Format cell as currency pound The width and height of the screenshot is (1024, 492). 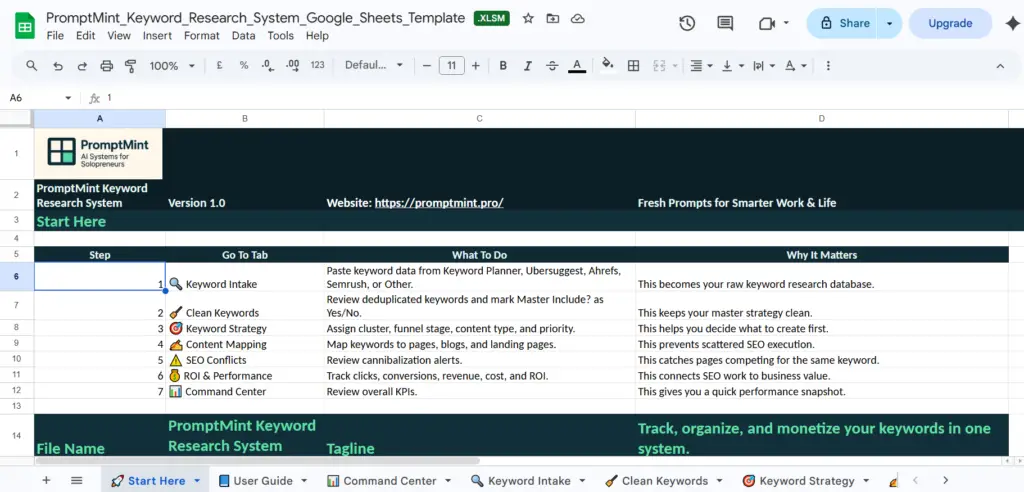click(219, 65)
